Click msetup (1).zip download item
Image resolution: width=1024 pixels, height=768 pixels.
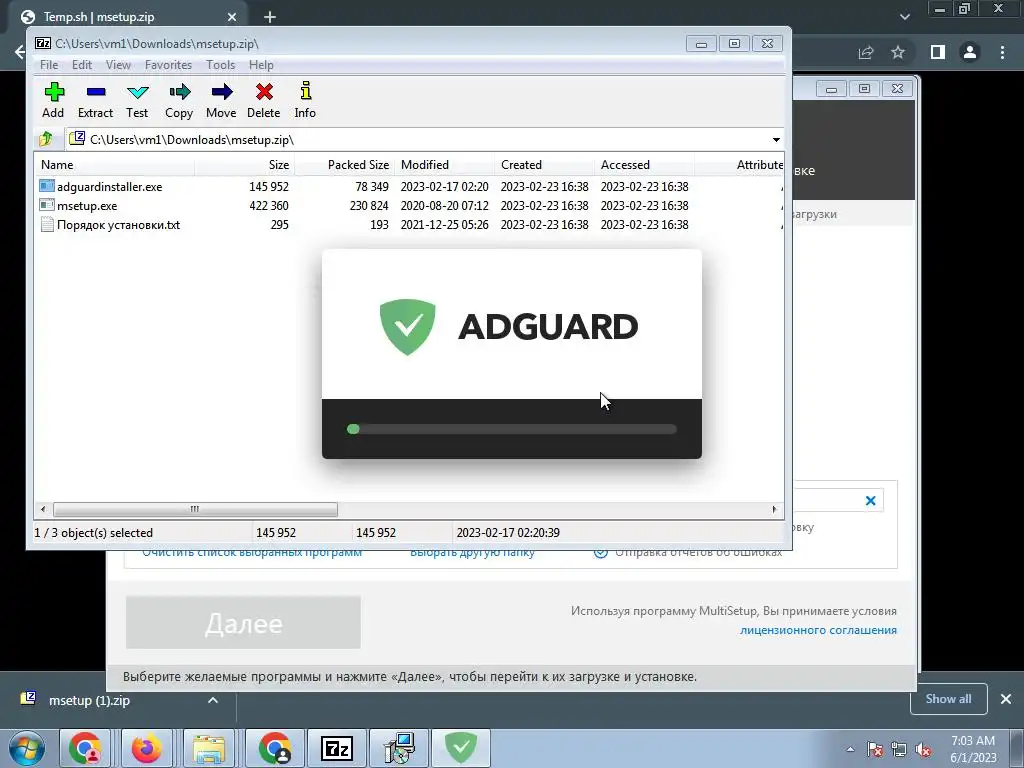(x=89, y=700)
